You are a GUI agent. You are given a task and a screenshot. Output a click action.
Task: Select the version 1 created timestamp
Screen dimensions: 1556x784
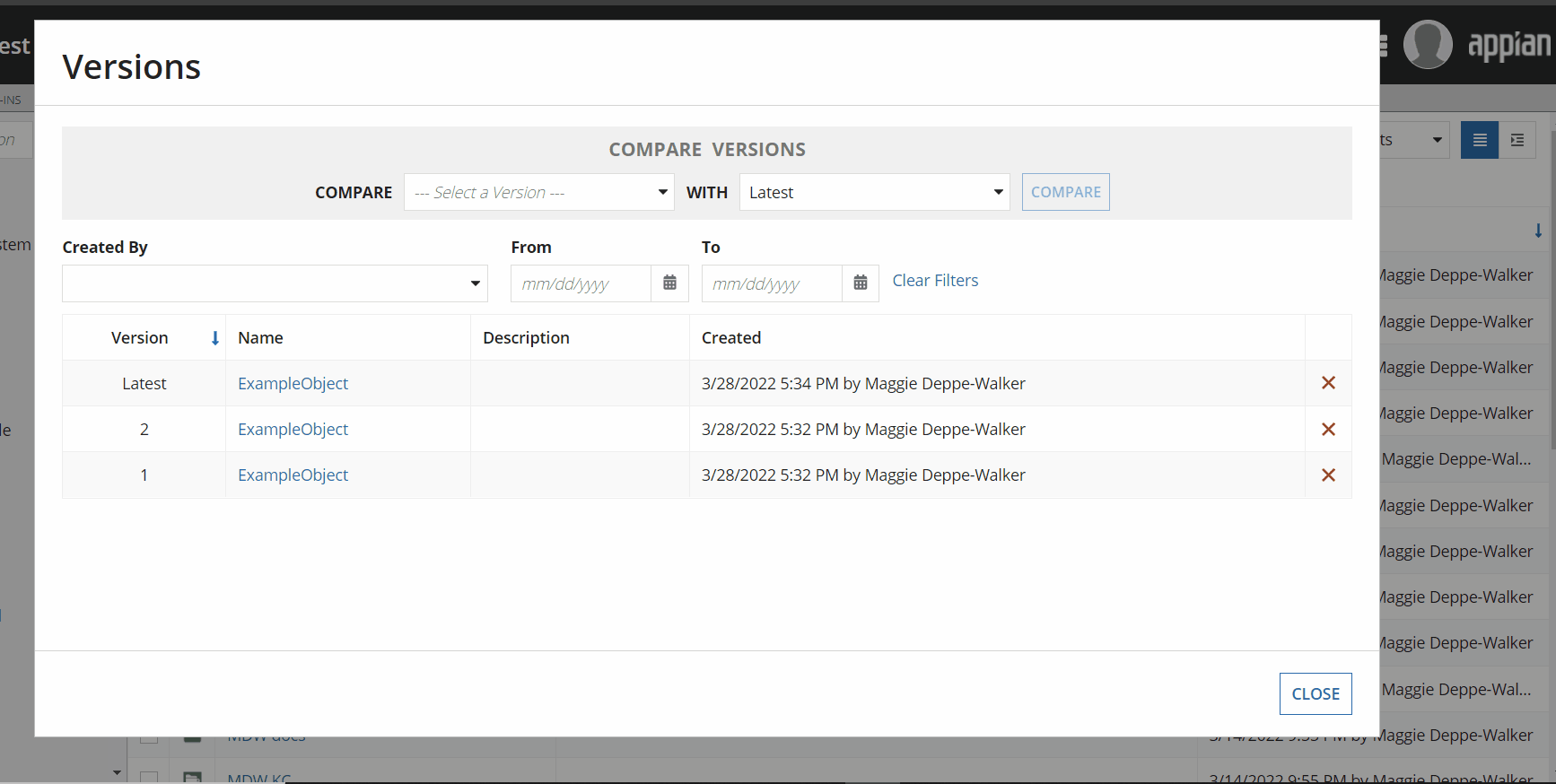coord(863,475)
